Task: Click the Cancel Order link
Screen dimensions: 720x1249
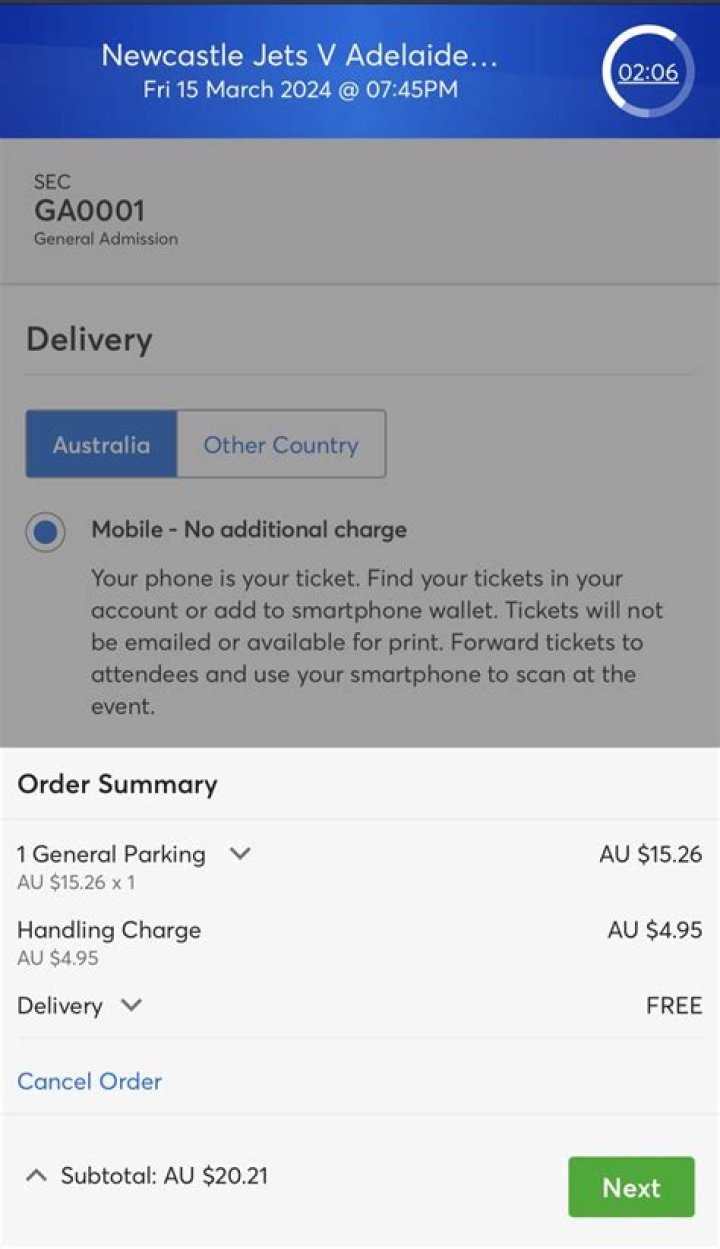Action: (x=89, y=1081)
